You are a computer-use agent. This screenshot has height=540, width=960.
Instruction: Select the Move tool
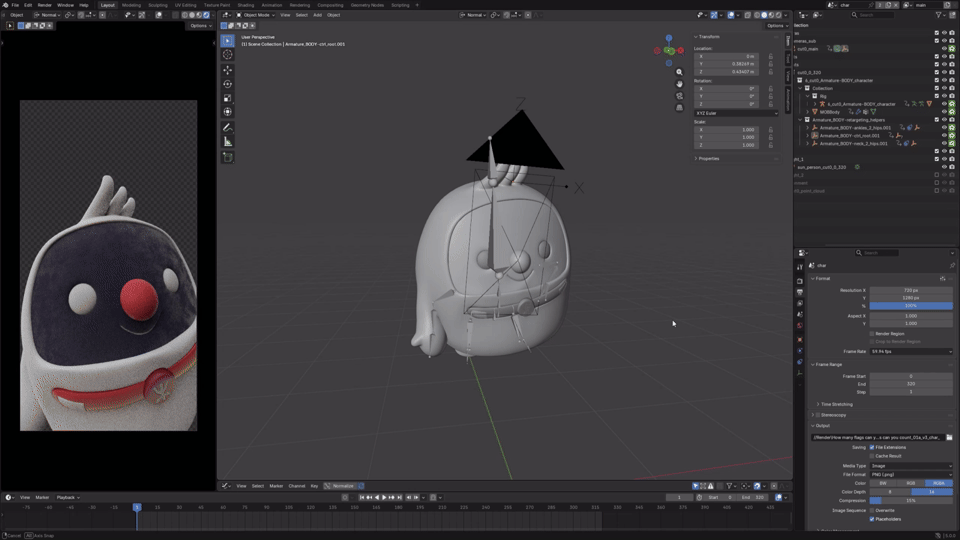point(228,70)
